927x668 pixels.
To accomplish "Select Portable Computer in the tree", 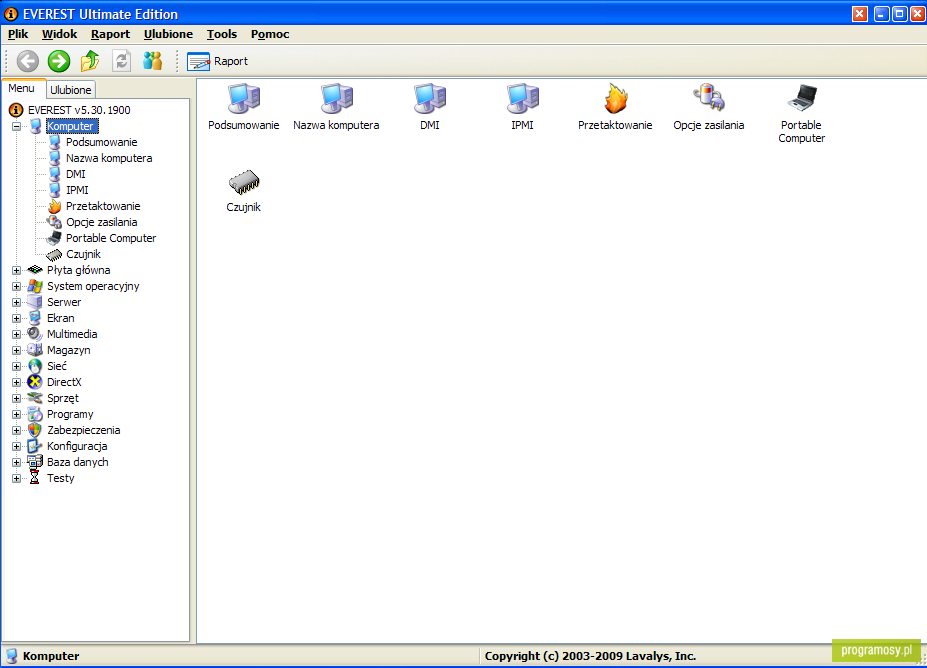I will [111, 238].
